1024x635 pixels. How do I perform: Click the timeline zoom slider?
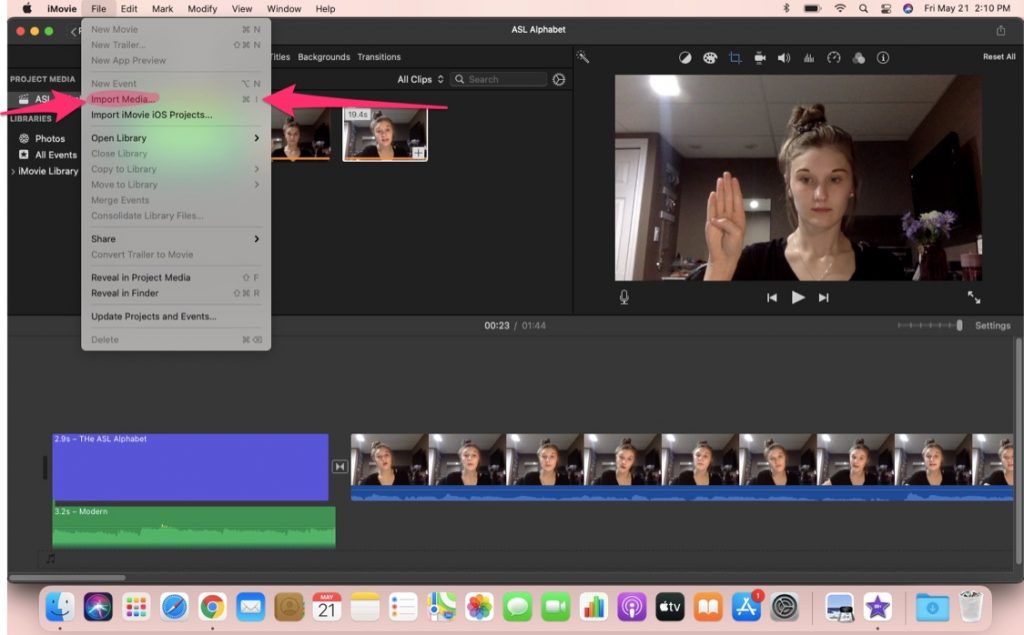pyautogui.click(x=929, y=325)
